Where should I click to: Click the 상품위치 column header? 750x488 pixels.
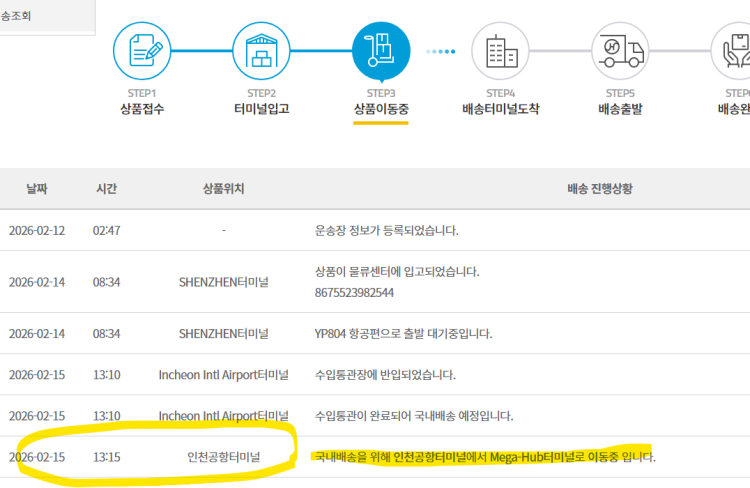223,188
